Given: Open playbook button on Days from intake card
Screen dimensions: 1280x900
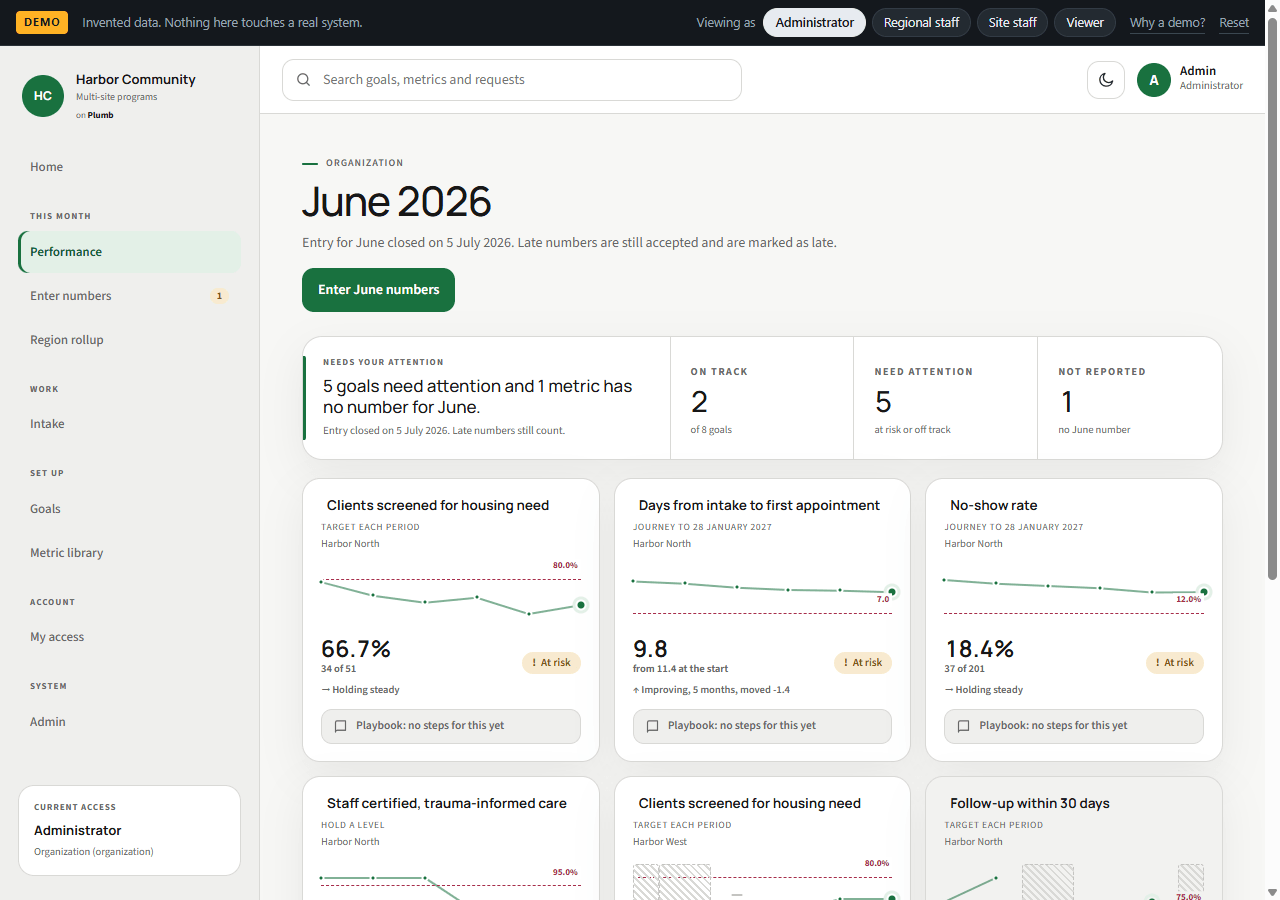Looking at the screenshot, I should (762, 726).
